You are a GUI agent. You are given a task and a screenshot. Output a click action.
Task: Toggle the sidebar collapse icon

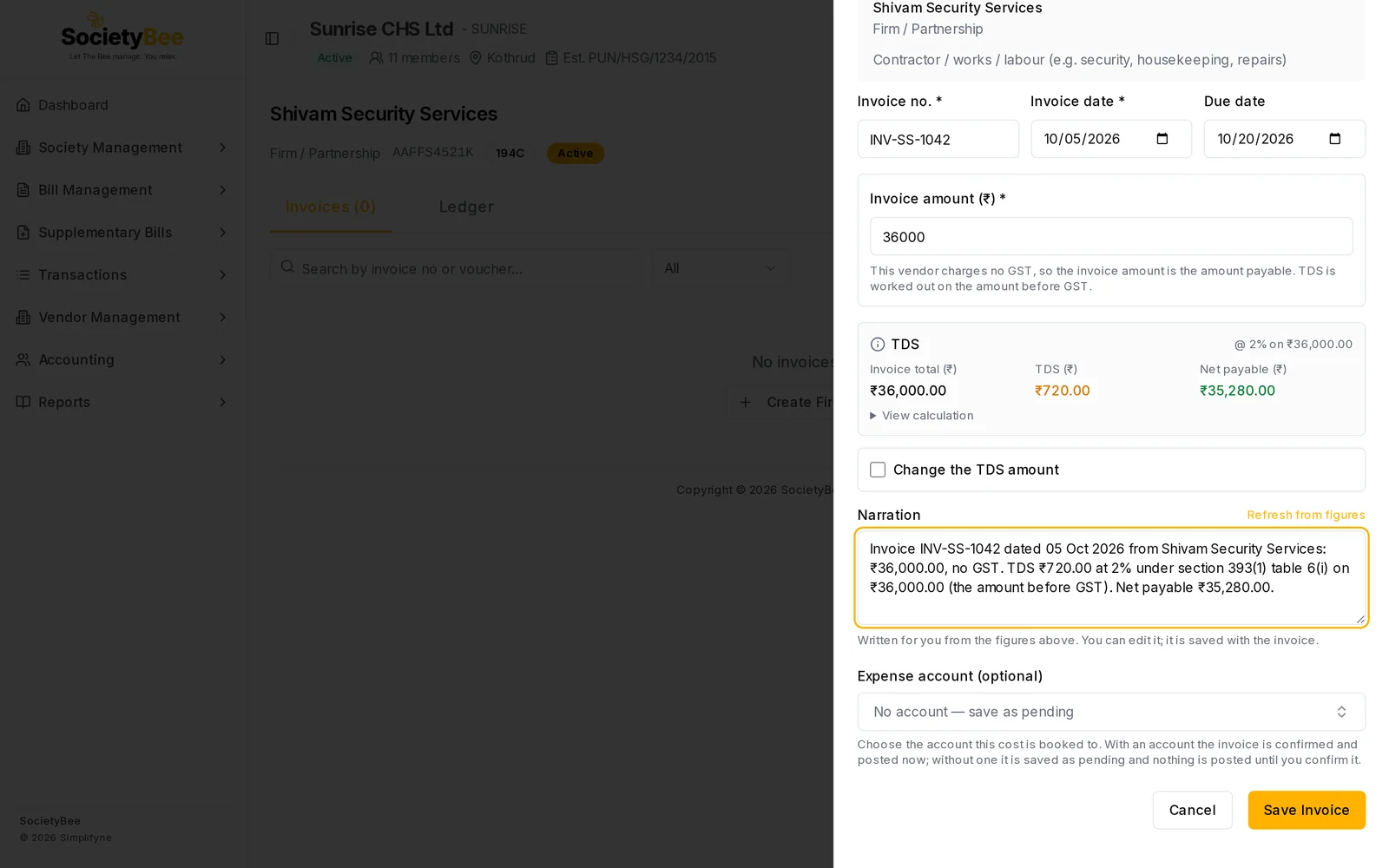coord(272,39)
